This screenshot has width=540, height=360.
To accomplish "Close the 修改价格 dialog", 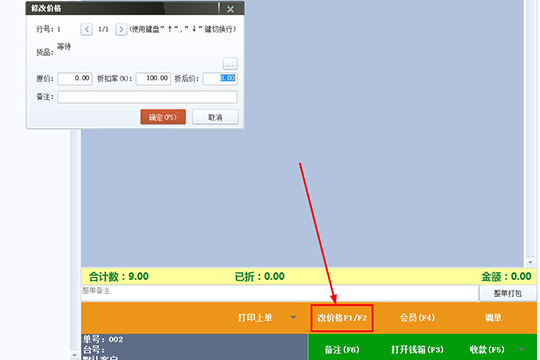I will (230, 9).
